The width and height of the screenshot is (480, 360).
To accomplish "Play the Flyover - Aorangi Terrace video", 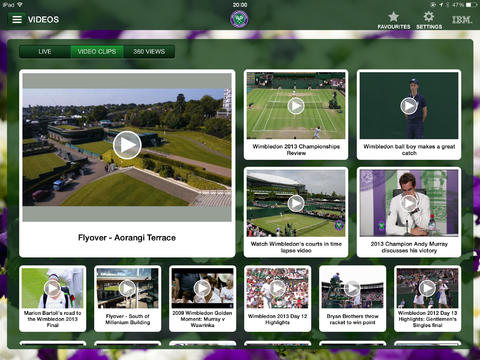I will coord(127,145).
